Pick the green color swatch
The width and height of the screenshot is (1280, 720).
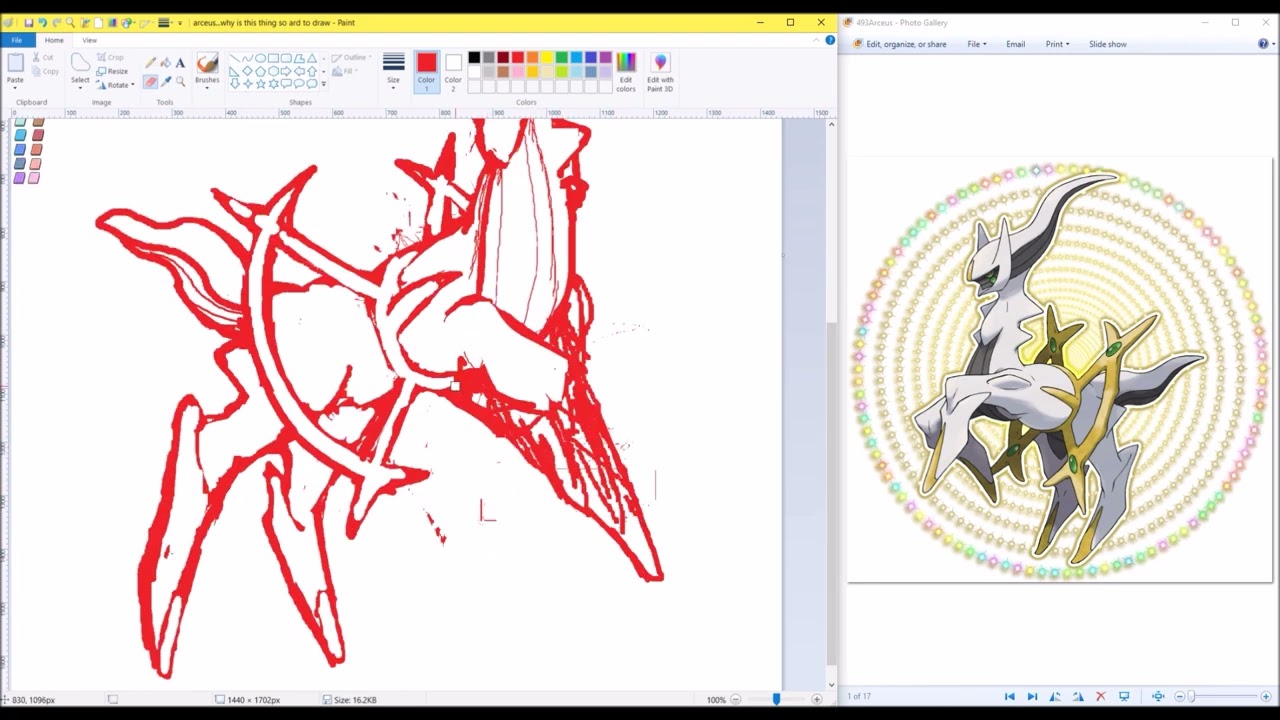[x=562, y=57]
